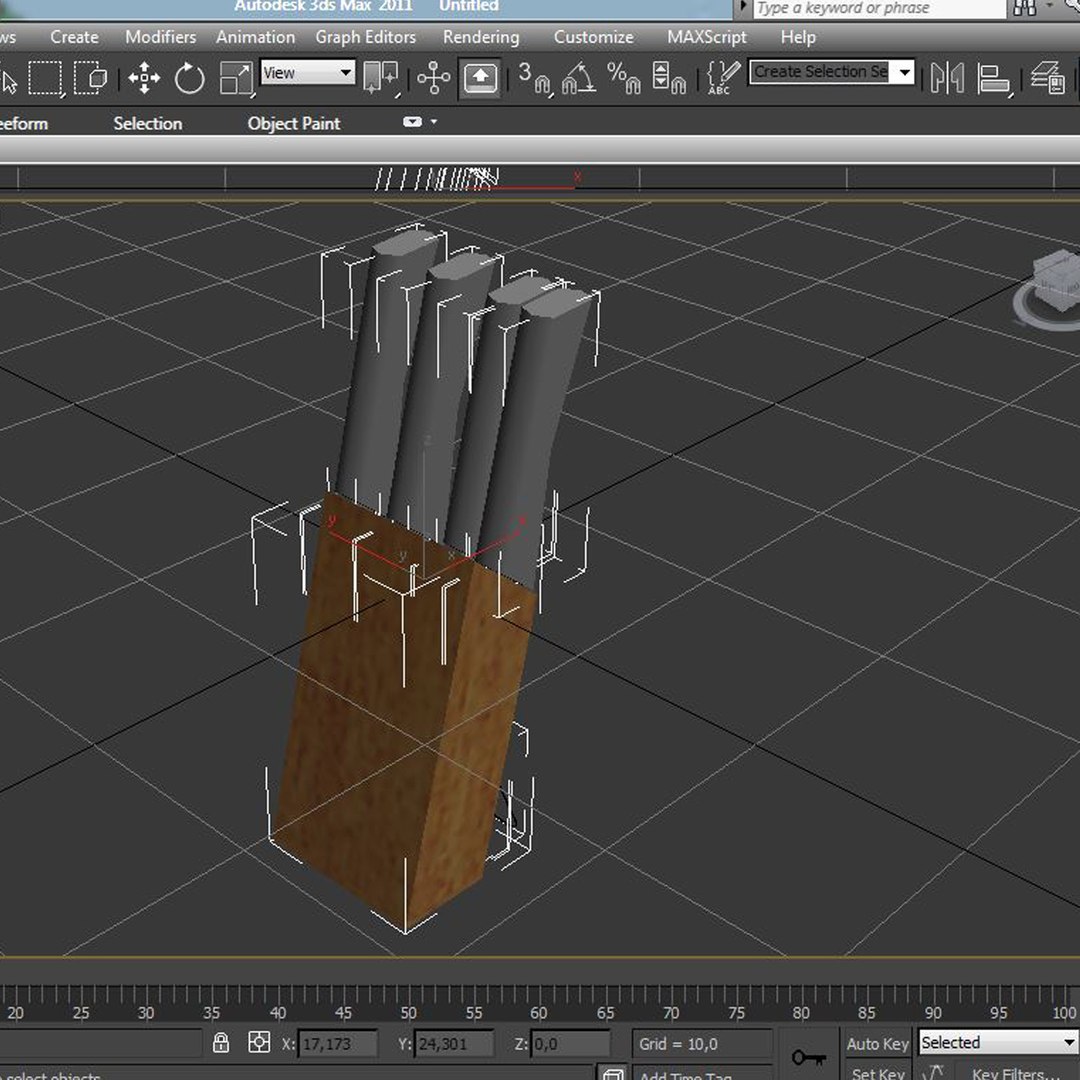
Task: Expand the ribbon display options arrow
Action: click(x=434, y=122)
